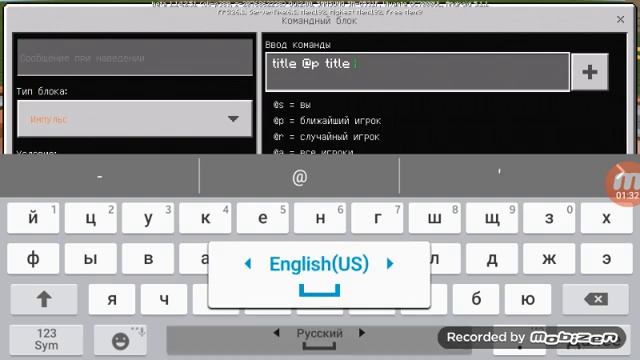
Task: Tap the к key
Action: pyautogui.click(x=205, y=218)
